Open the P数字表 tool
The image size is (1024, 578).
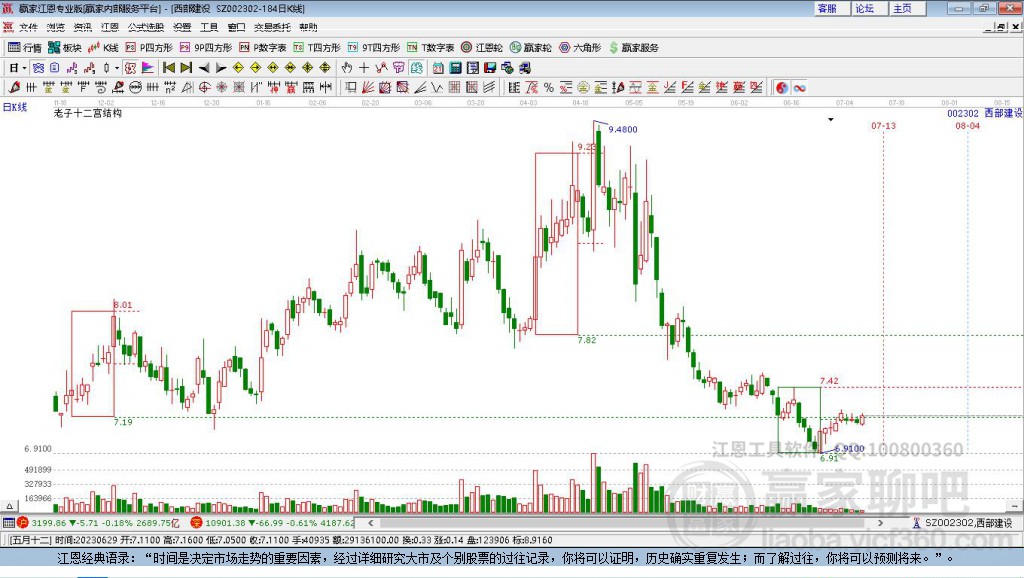[263, 48]
